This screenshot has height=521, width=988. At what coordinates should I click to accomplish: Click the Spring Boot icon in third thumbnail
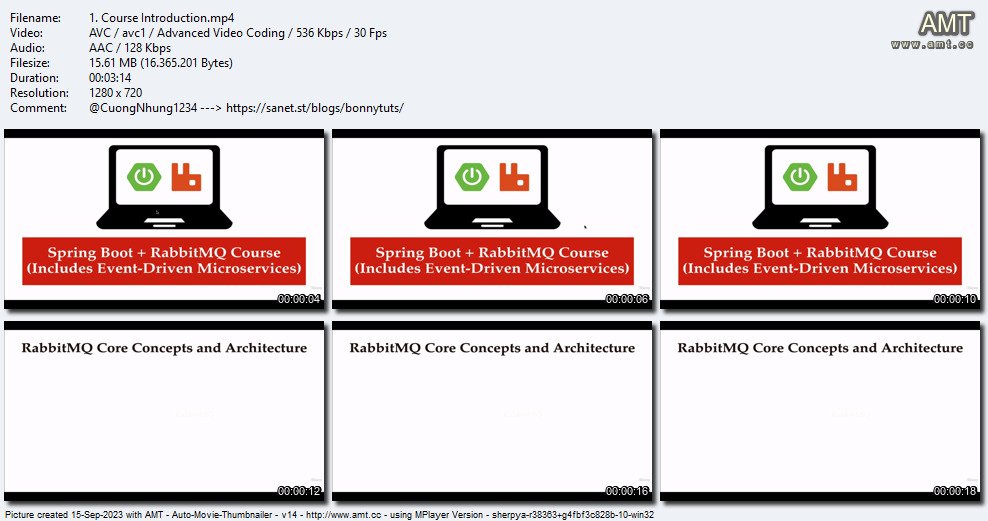[x=800, y=177]
